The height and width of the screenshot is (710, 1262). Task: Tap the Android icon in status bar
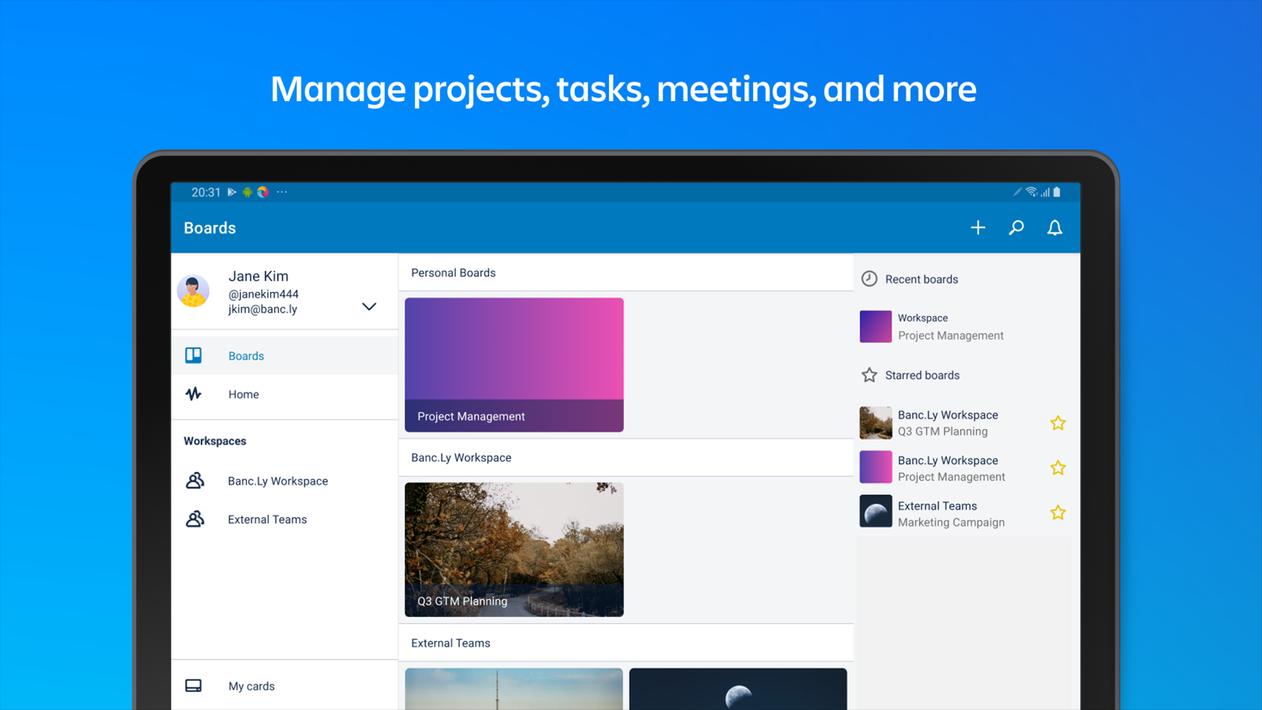247,192
